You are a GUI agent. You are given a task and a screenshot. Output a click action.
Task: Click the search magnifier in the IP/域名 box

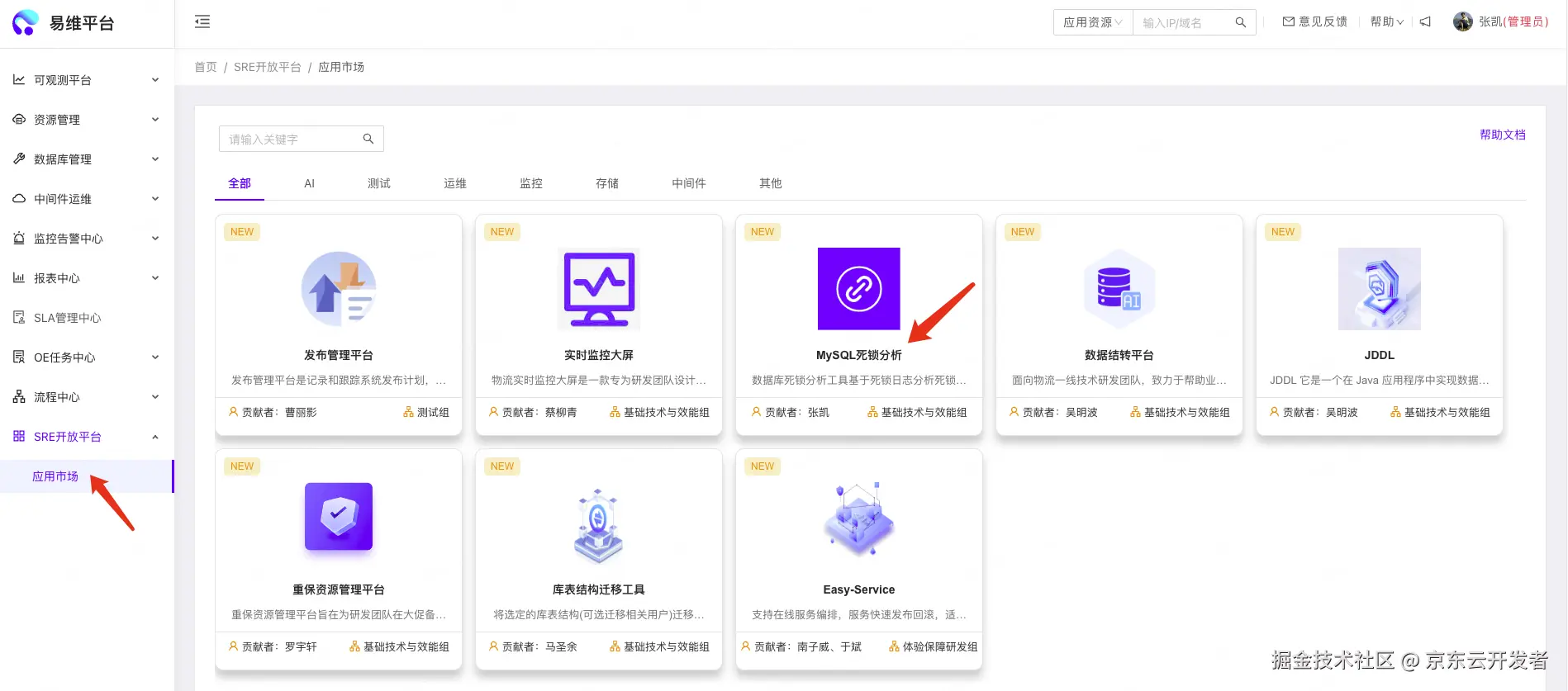(x=1240, y=22)
